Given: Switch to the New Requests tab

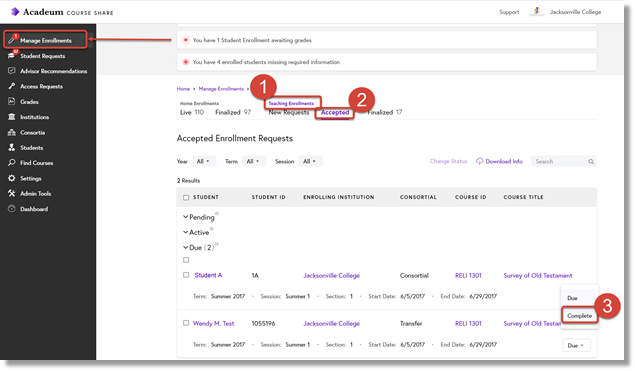Looking at the screenshot, I should (289, 112).
